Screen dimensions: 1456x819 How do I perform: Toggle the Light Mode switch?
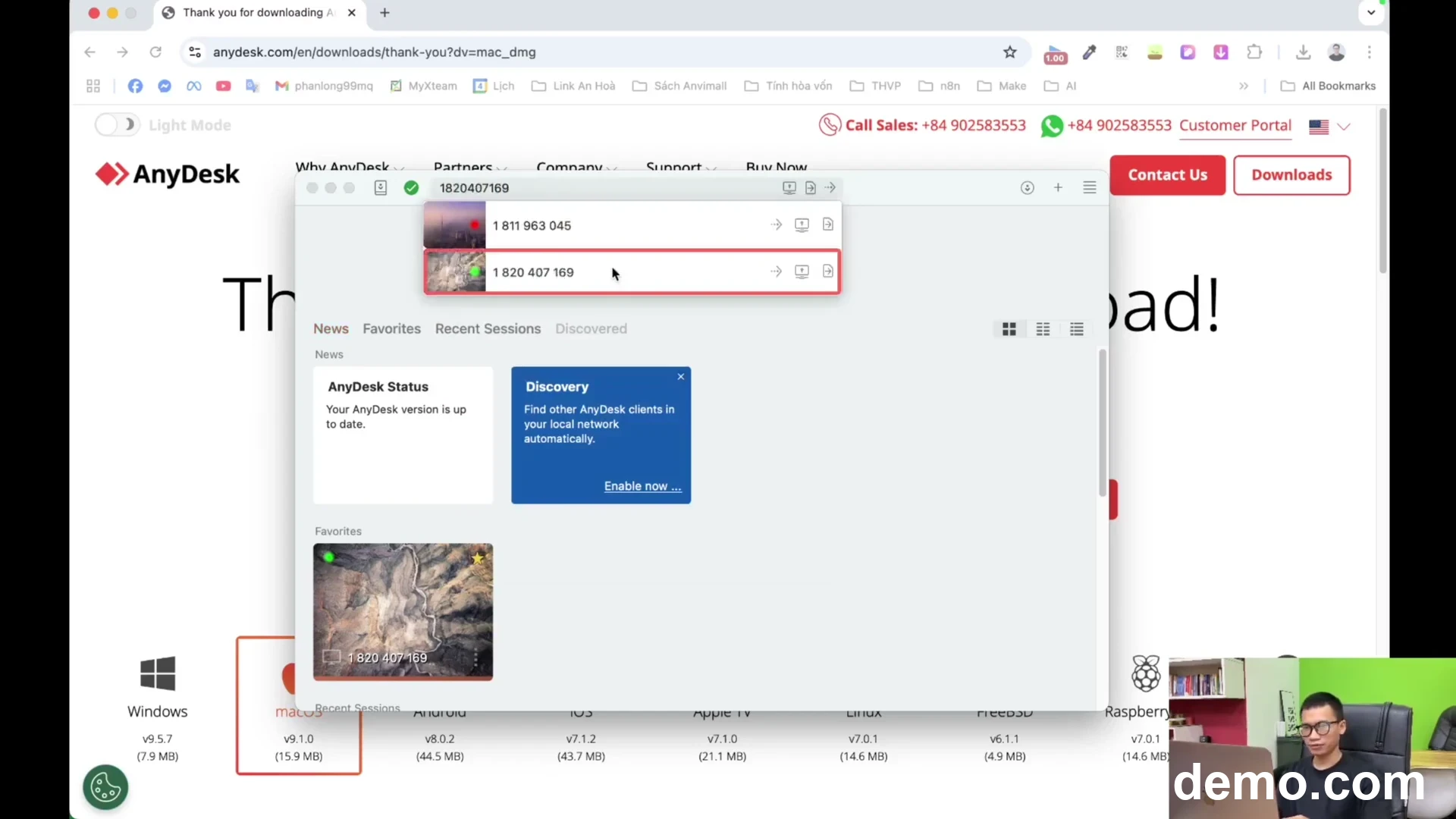(x=117, y=125)
